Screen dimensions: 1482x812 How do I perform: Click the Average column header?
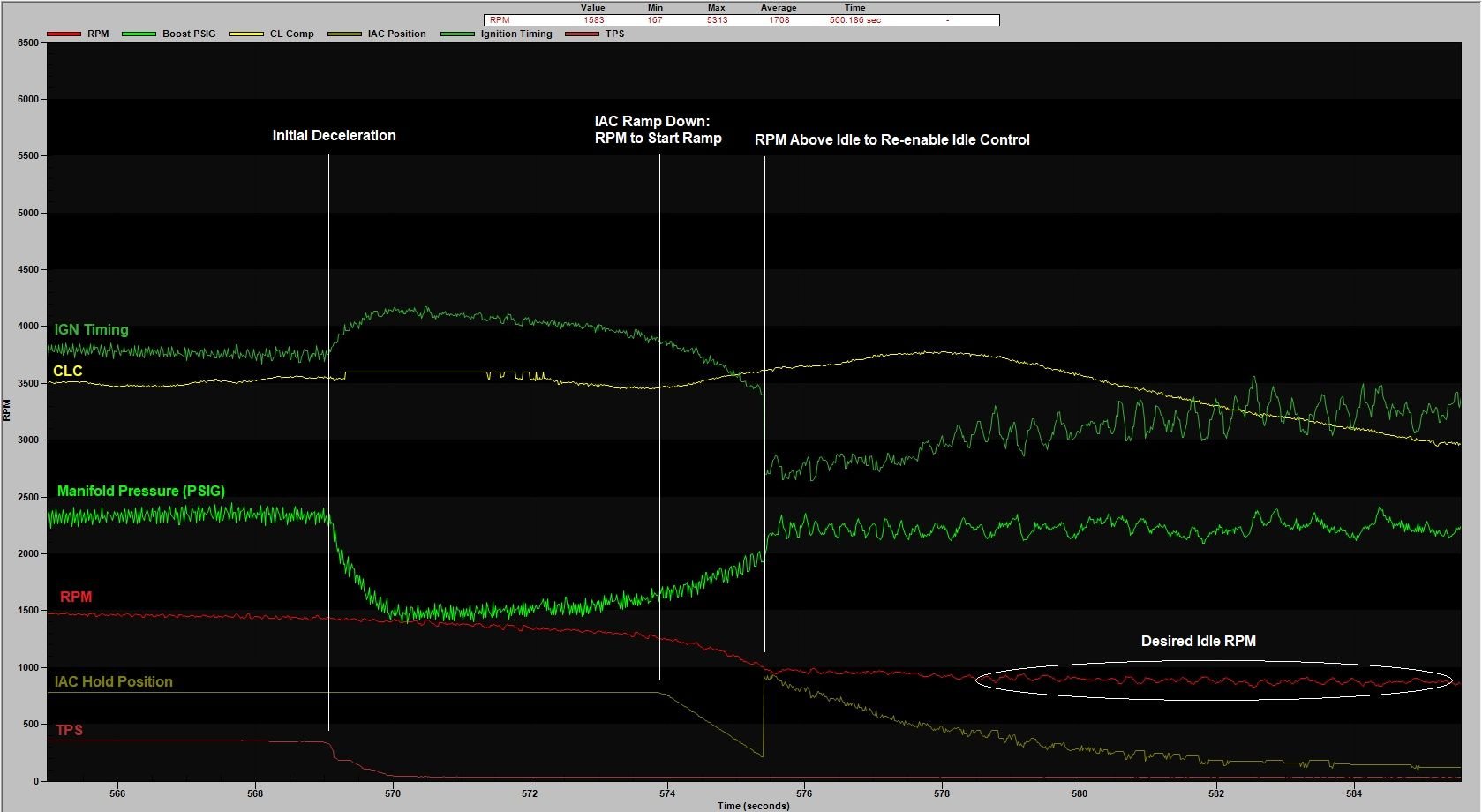(x=777, y=7)
